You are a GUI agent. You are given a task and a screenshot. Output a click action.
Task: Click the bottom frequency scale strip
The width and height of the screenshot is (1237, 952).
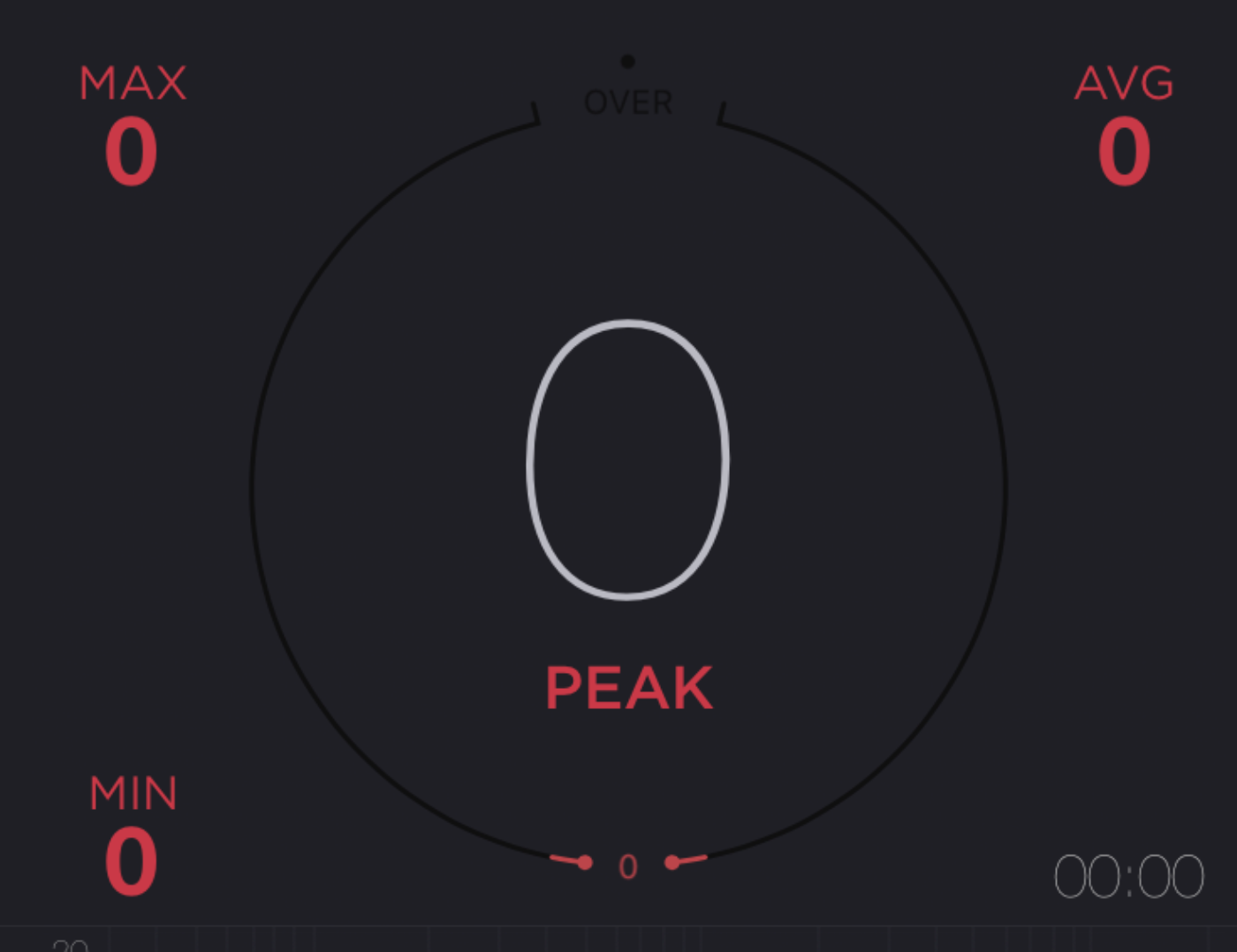pos(618,939)
